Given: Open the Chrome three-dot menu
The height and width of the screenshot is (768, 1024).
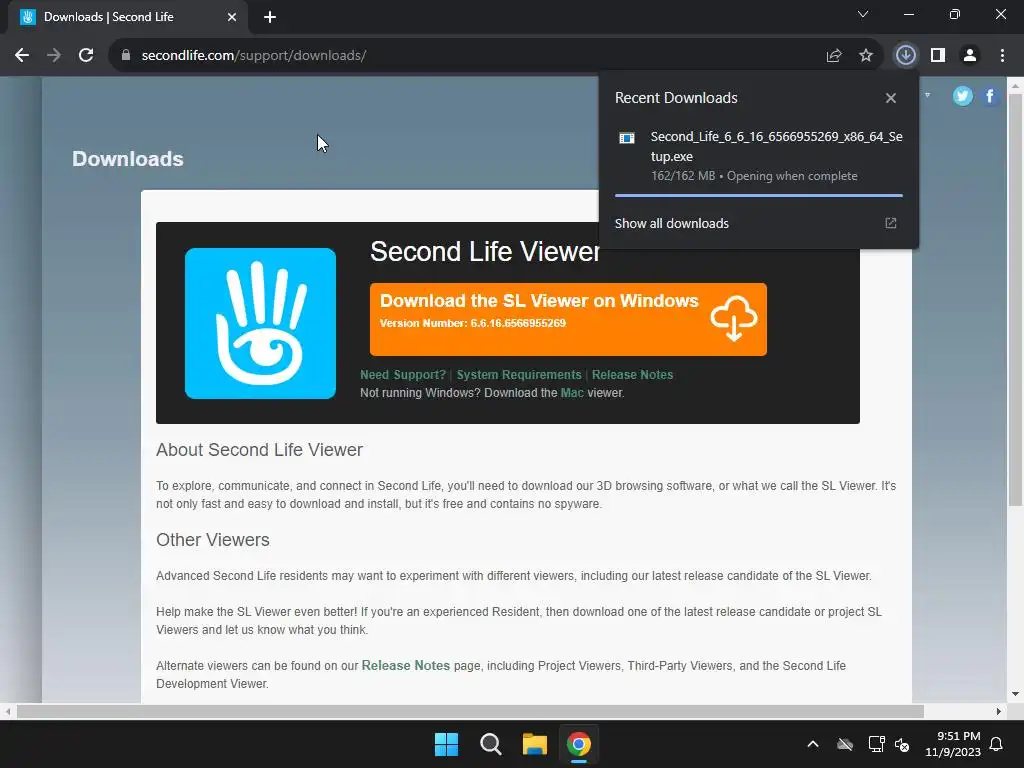Looking at the screenshot, I should [1002, 56].
